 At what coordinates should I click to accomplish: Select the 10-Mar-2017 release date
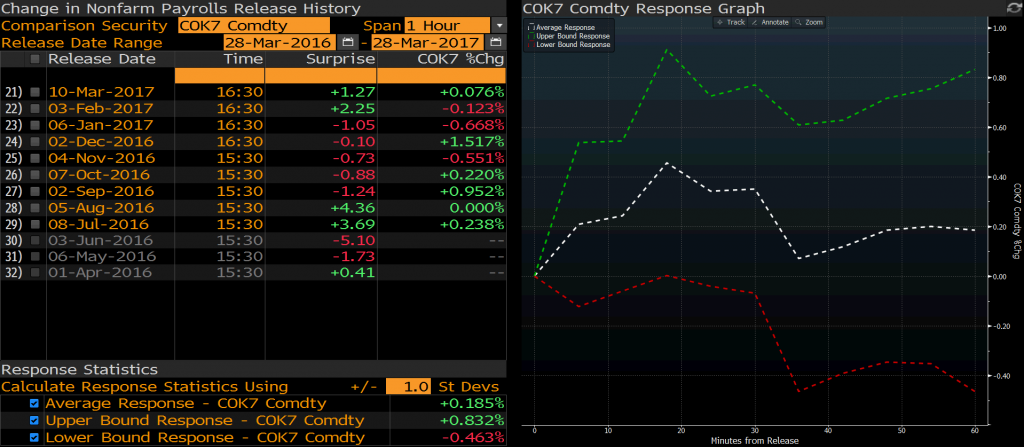click(x=101, y=92)
